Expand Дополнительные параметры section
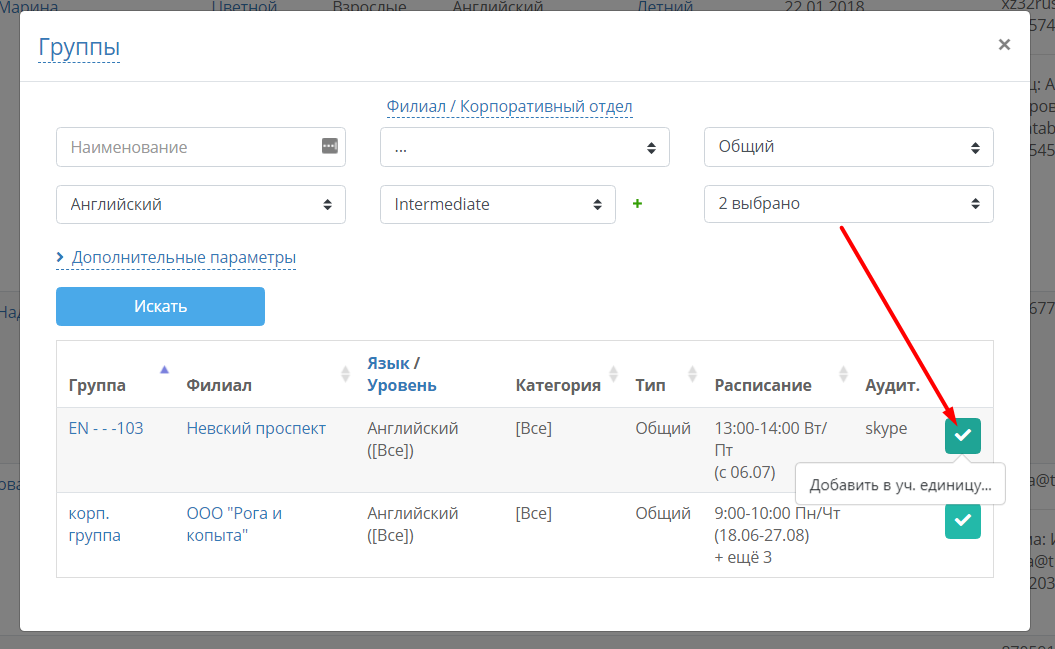This screenshot has height=649, width=1055. [x=176, y=258]
